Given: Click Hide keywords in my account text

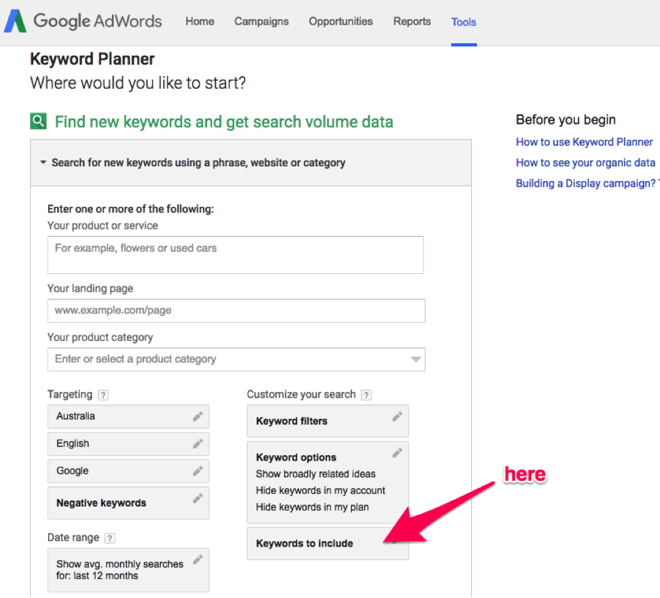Looking at the screenshot, I should 320,490.
